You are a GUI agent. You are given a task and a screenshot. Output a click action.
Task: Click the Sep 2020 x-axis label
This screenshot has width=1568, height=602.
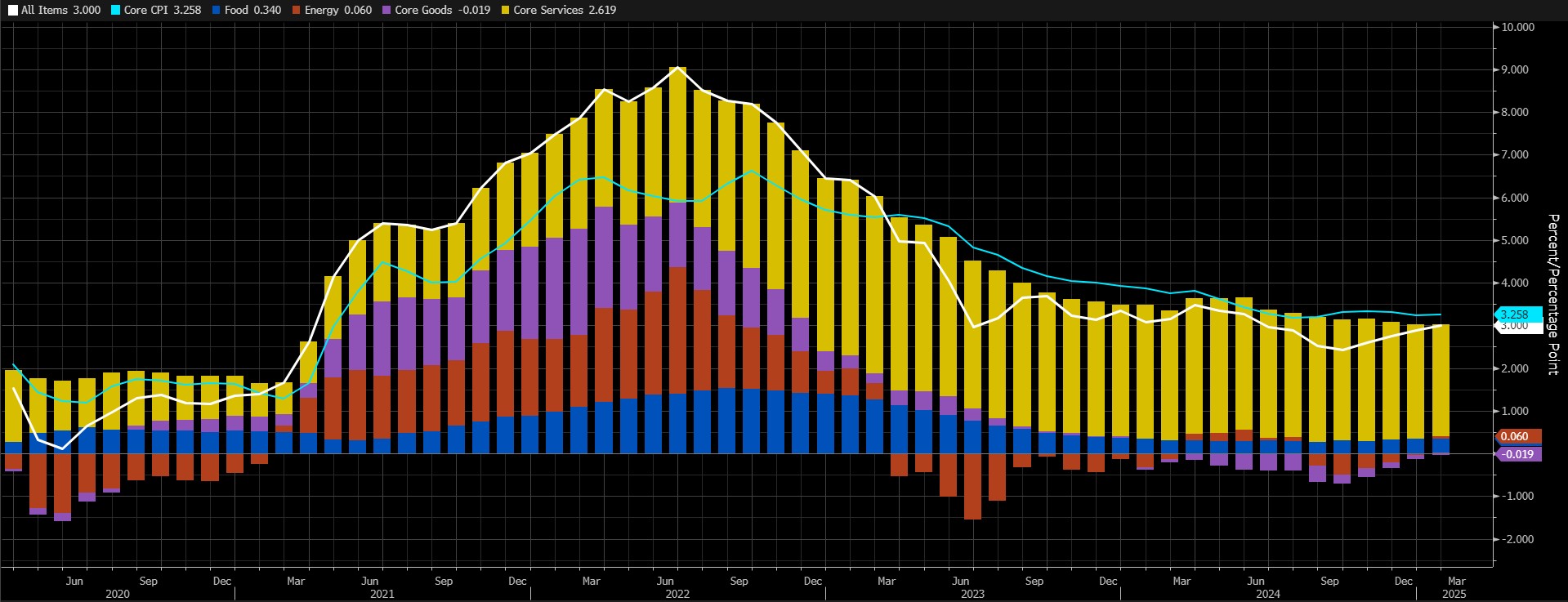click(x=148, y=581)
